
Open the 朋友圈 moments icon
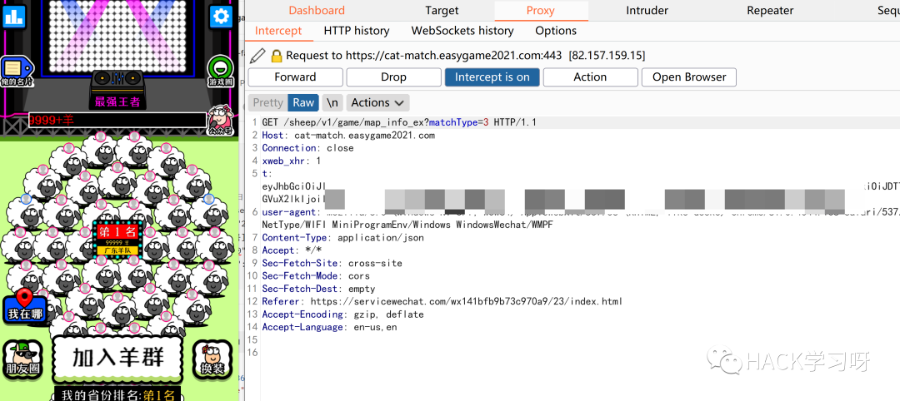click(23, 358)
